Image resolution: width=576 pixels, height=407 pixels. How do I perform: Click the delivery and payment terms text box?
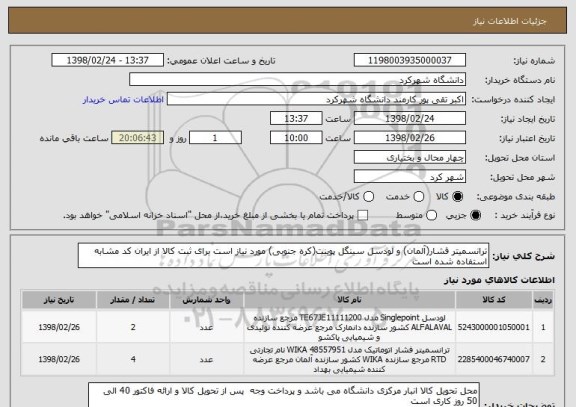click(284, 395)
